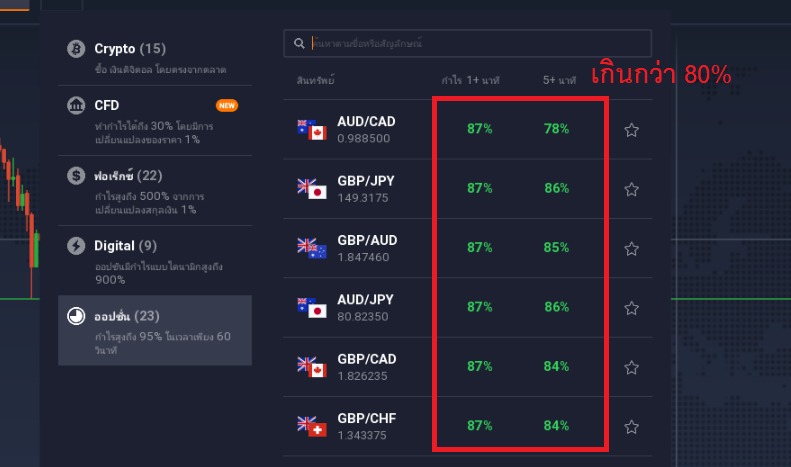Sort by the 1+ minute profit column
Screen dimensions: 791x467
470,80
